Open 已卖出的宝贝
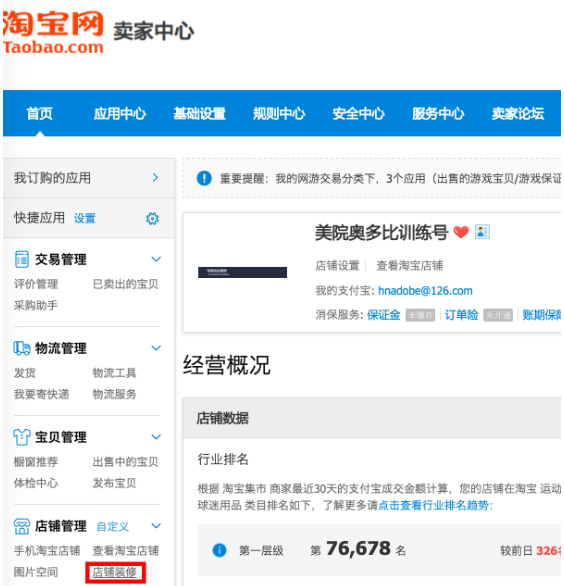Viewport: 564px width, 586px height. click(x=125, y=284)
